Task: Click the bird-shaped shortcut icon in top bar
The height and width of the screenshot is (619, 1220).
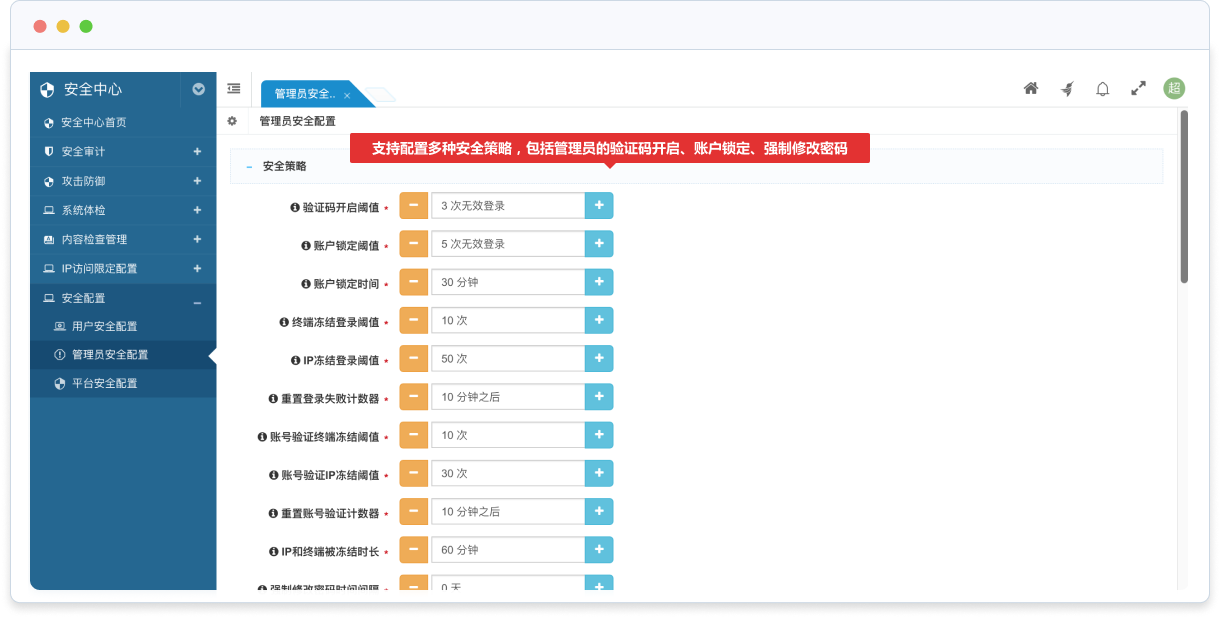Action: point(1067,88)
